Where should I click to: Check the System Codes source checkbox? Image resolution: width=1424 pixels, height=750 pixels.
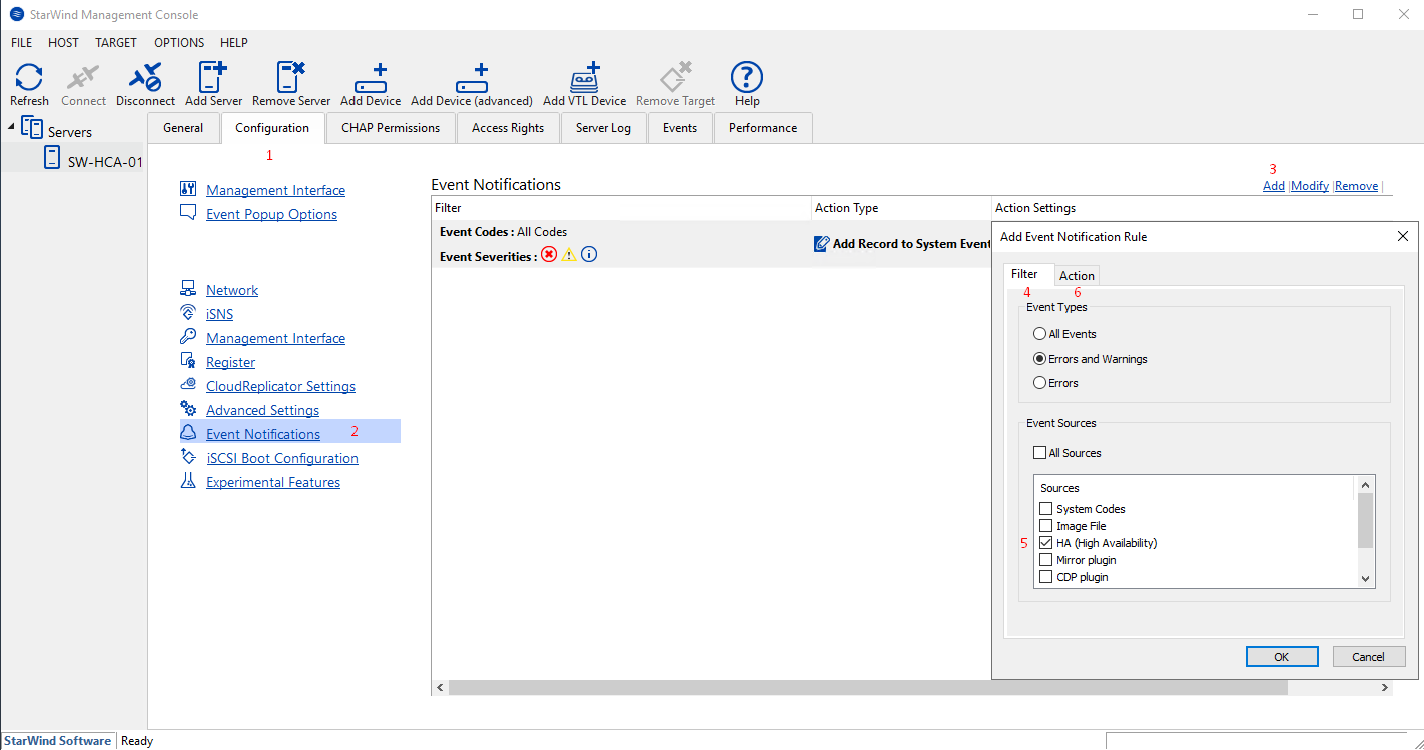tap(1046, 509)
